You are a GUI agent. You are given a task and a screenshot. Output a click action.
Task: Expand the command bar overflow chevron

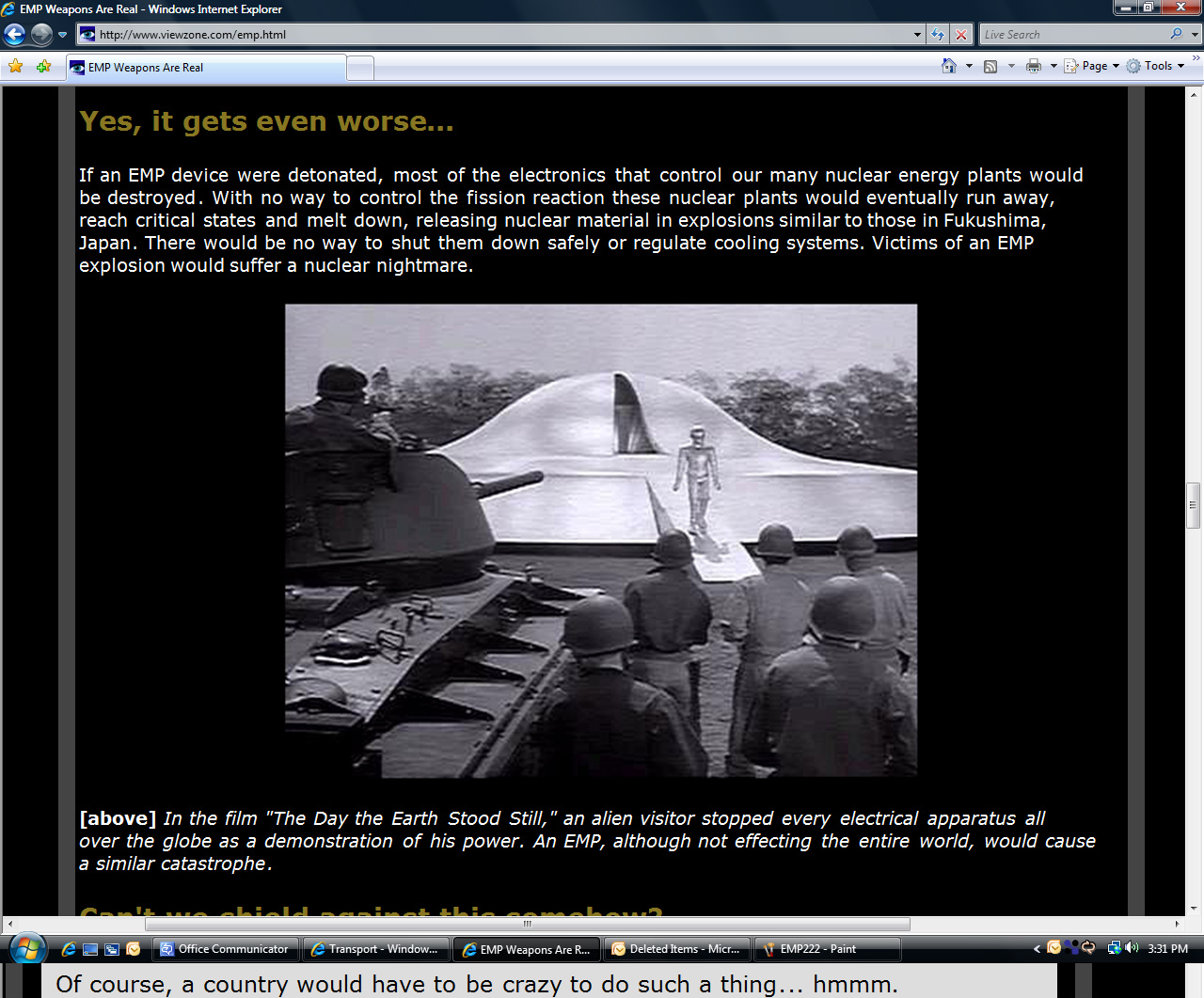click(x=1196, y=59)
